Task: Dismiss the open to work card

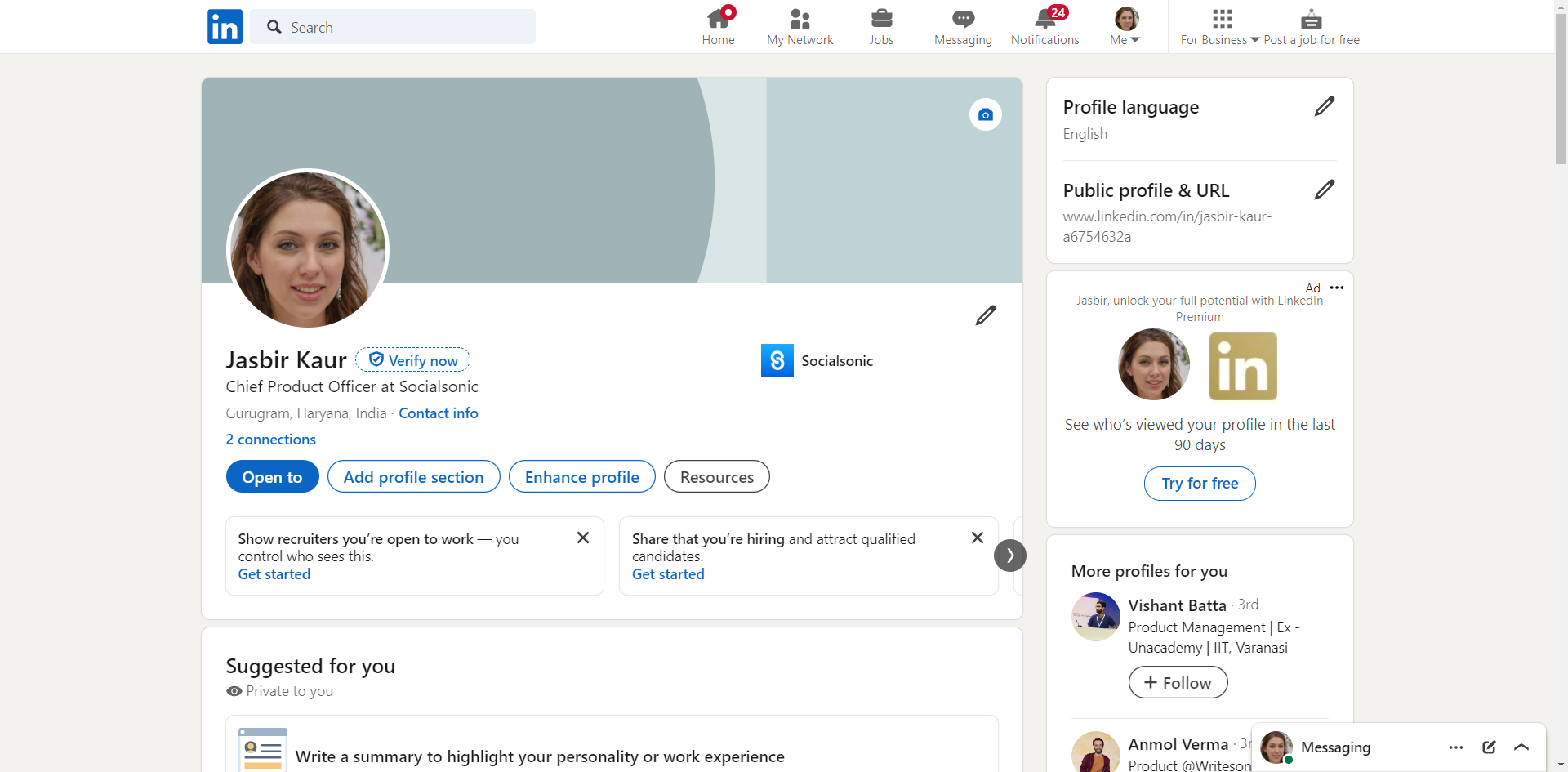Action: click(582, 538)
